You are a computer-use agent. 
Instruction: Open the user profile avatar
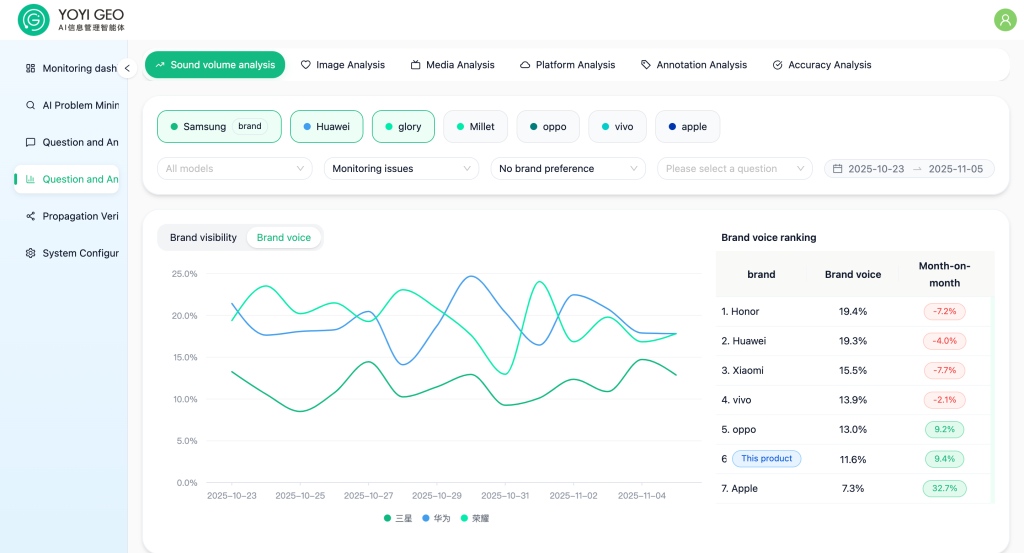(x=1004, y=20)
